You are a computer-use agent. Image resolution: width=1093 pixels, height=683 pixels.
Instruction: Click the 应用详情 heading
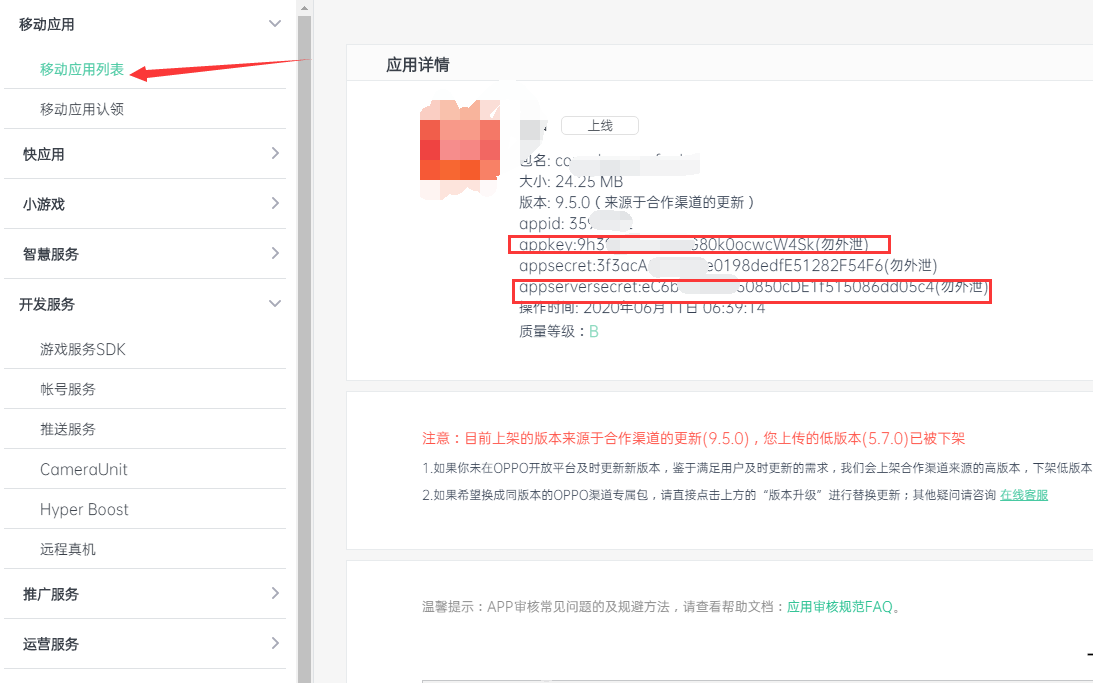pyautogui.click(x=418, y=65)
